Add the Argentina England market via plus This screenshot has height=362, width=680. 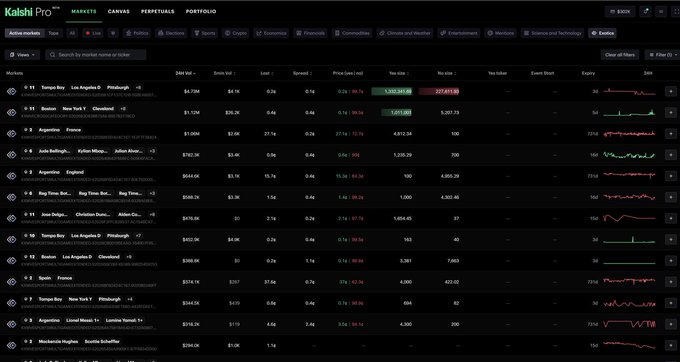pyautogui.click(x=670, y=176)
